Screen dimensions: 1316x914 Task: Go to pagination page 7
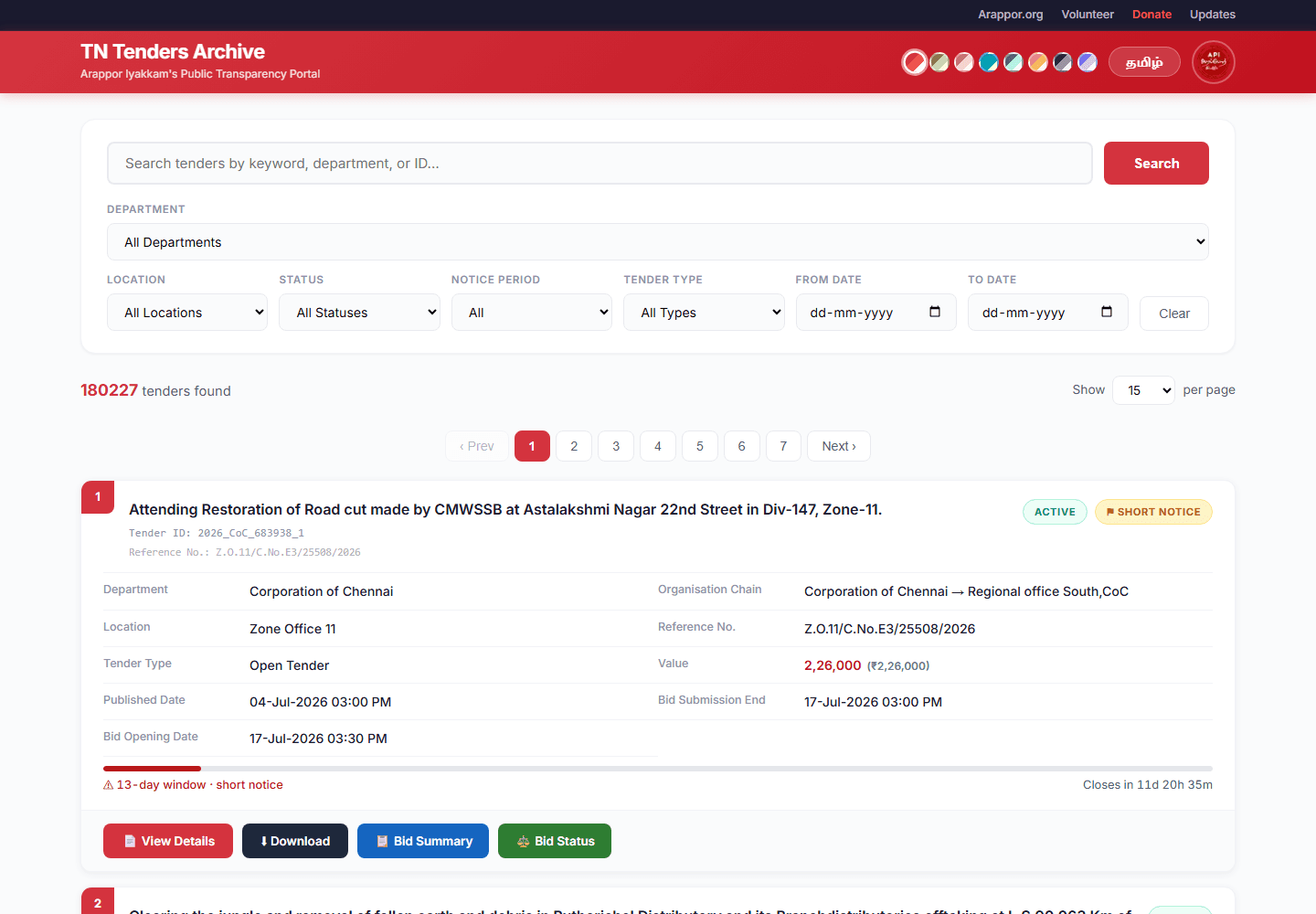click(x=783, y=446)
